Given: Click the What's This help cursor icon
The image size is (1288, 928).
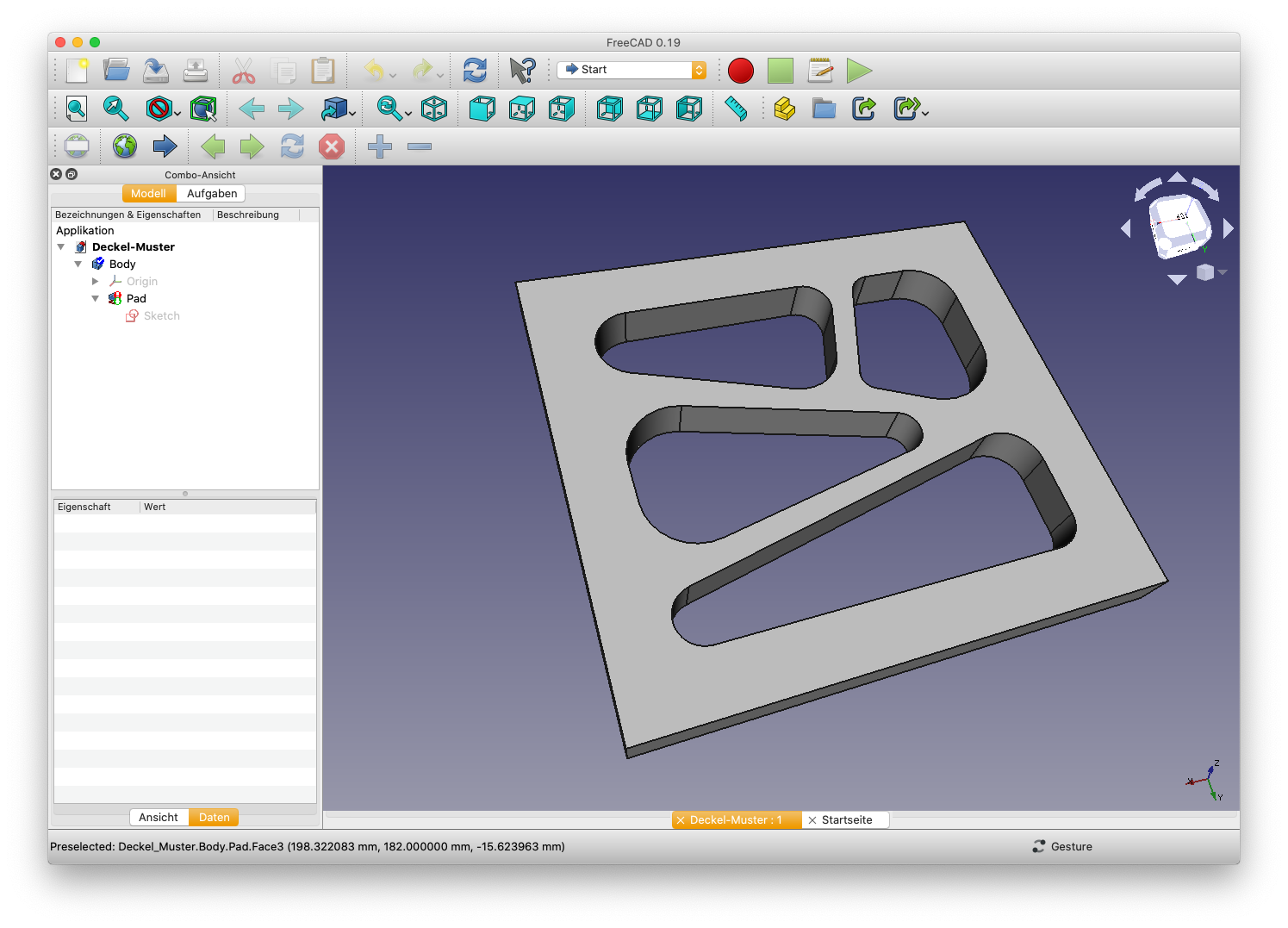Looking at the screenshot, I should 522,71.
